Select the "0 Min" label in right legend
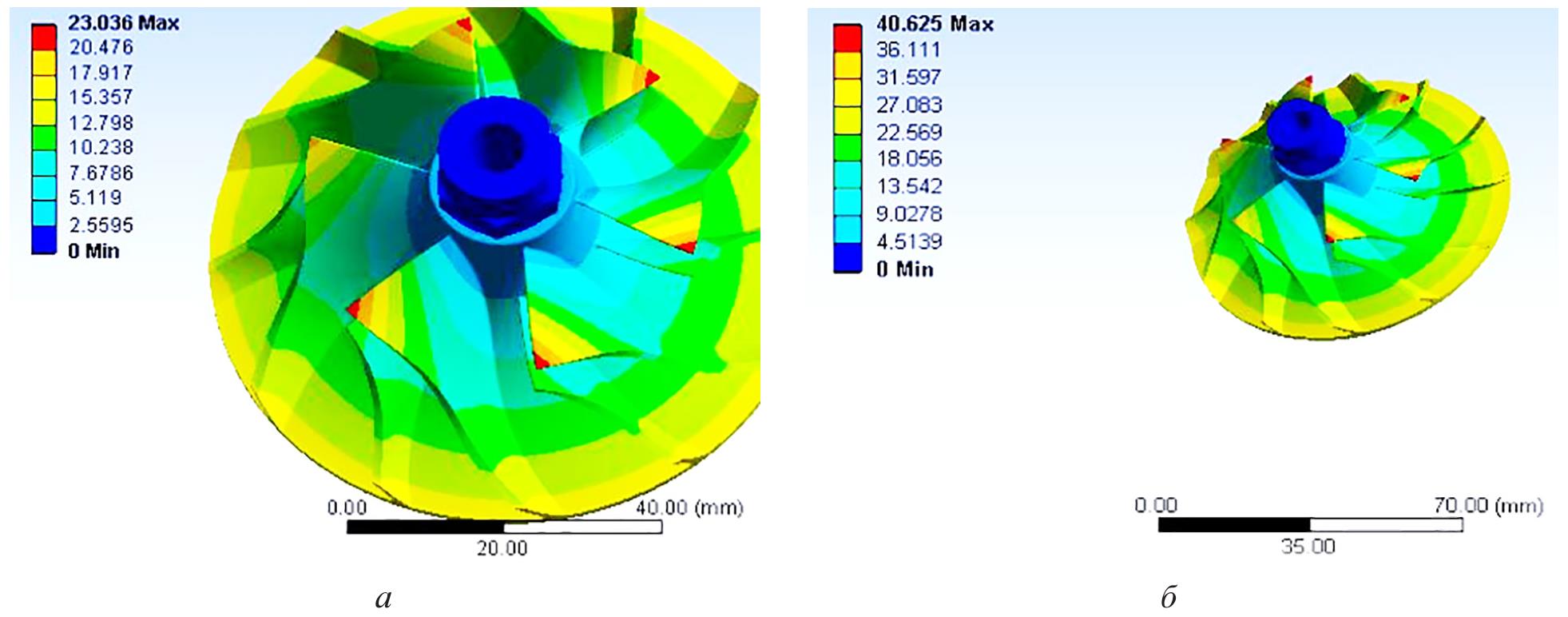Viewport: 1568px width, 617px height. pos(904,269)
